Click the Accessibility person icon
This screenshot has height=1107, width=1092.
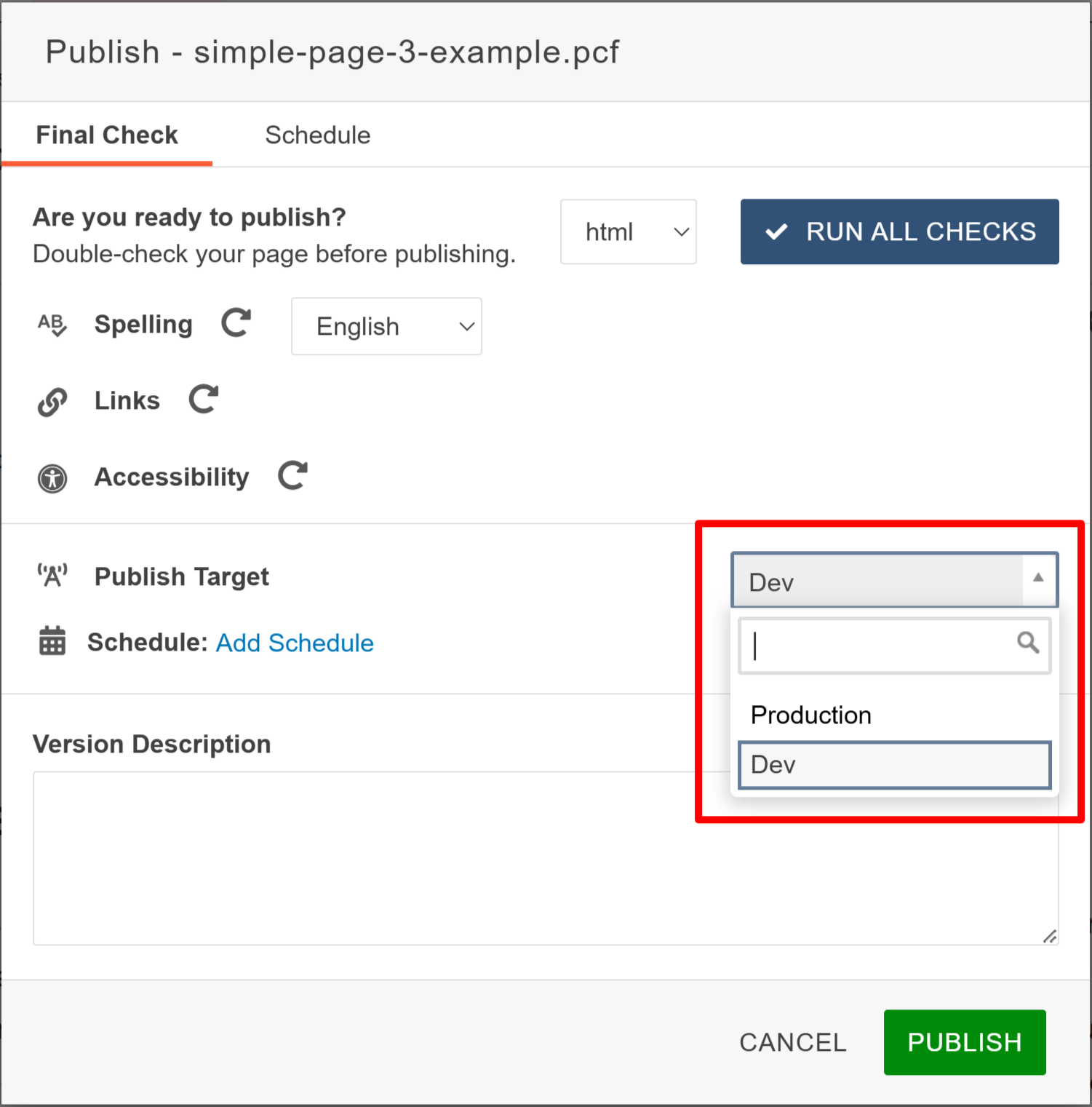(x=52, y=478)
